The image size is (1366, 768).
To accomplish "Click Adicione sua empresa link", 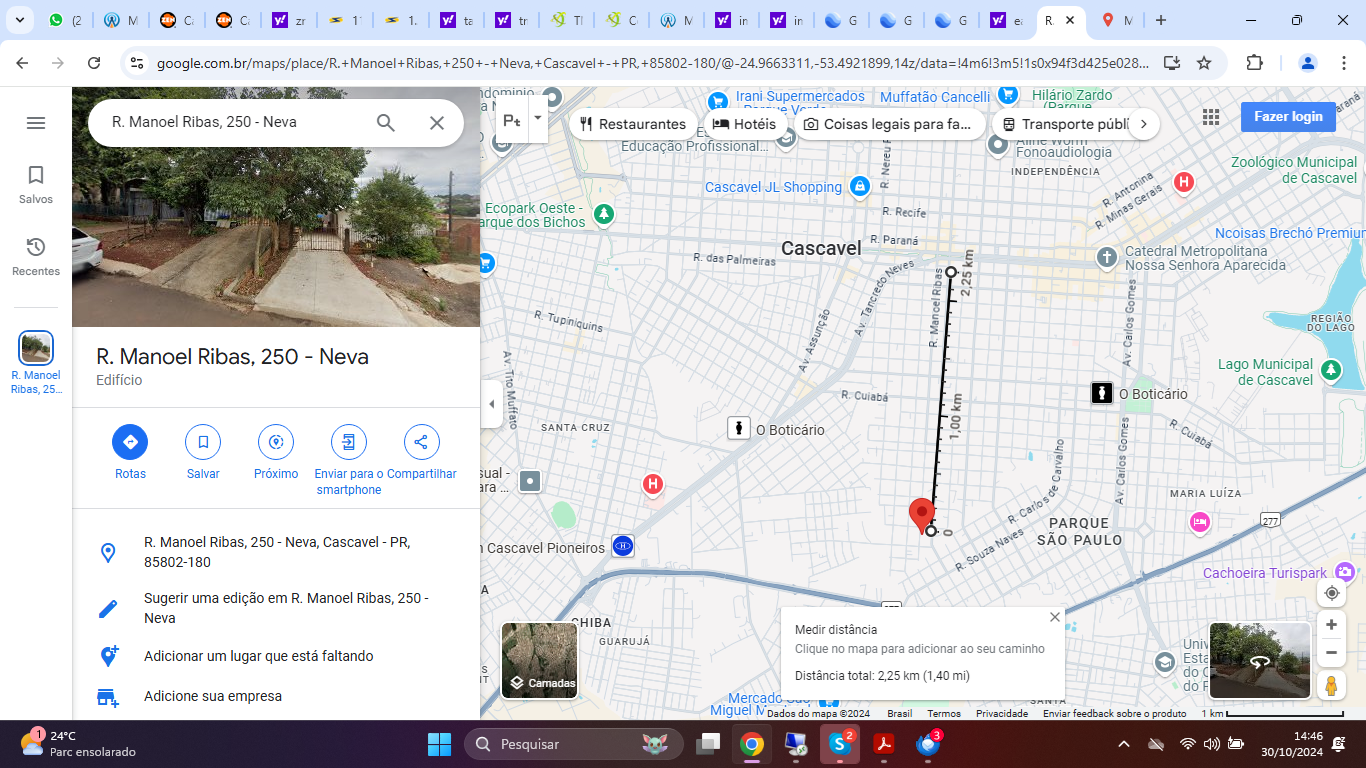I will 213,696.
